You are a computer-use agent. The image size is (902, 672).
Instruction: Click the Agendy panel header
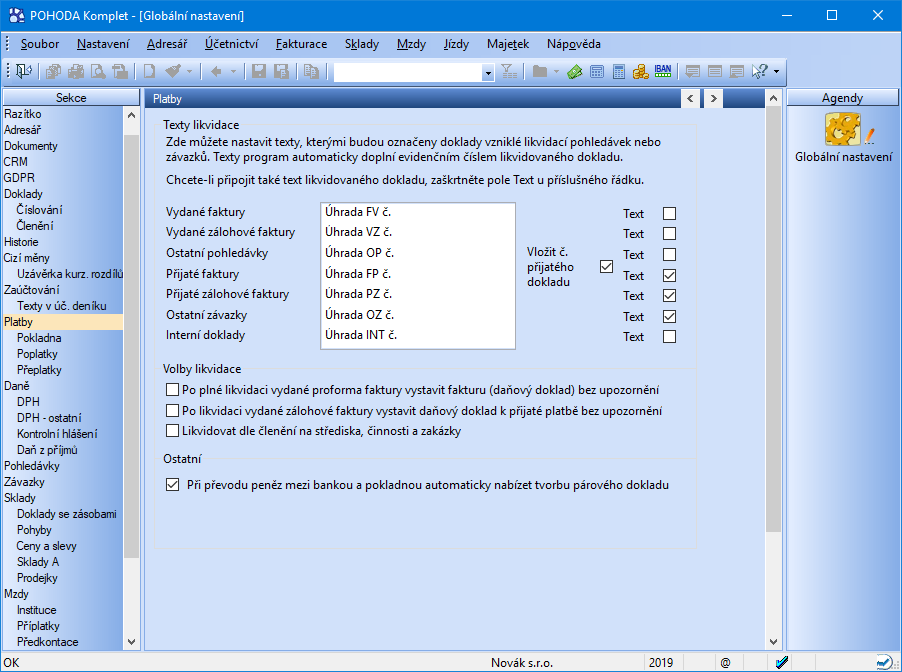point(842,98)
